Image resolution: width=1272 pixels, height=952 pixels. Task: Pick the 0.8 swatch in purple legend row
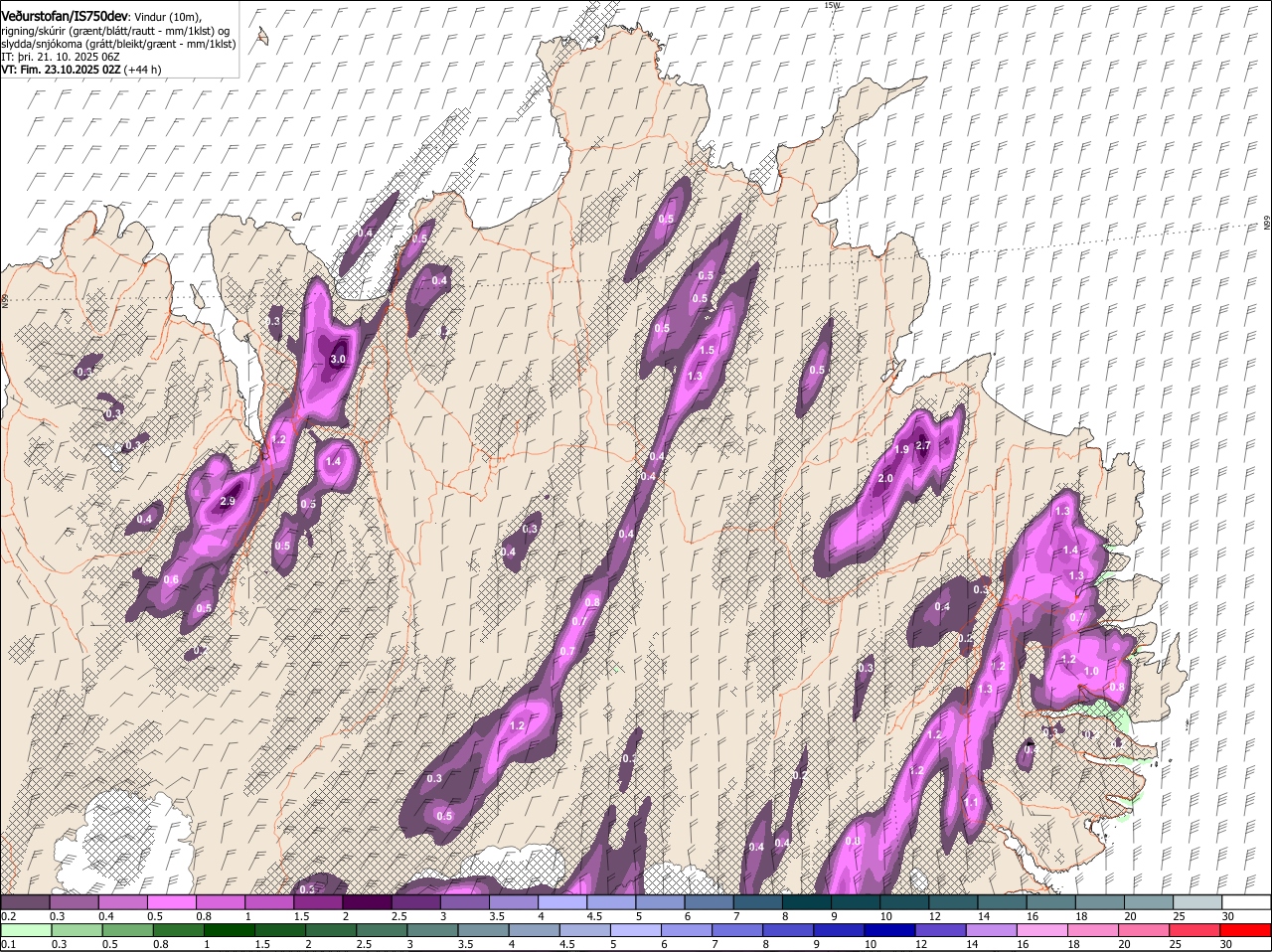[x=220, y=901]
